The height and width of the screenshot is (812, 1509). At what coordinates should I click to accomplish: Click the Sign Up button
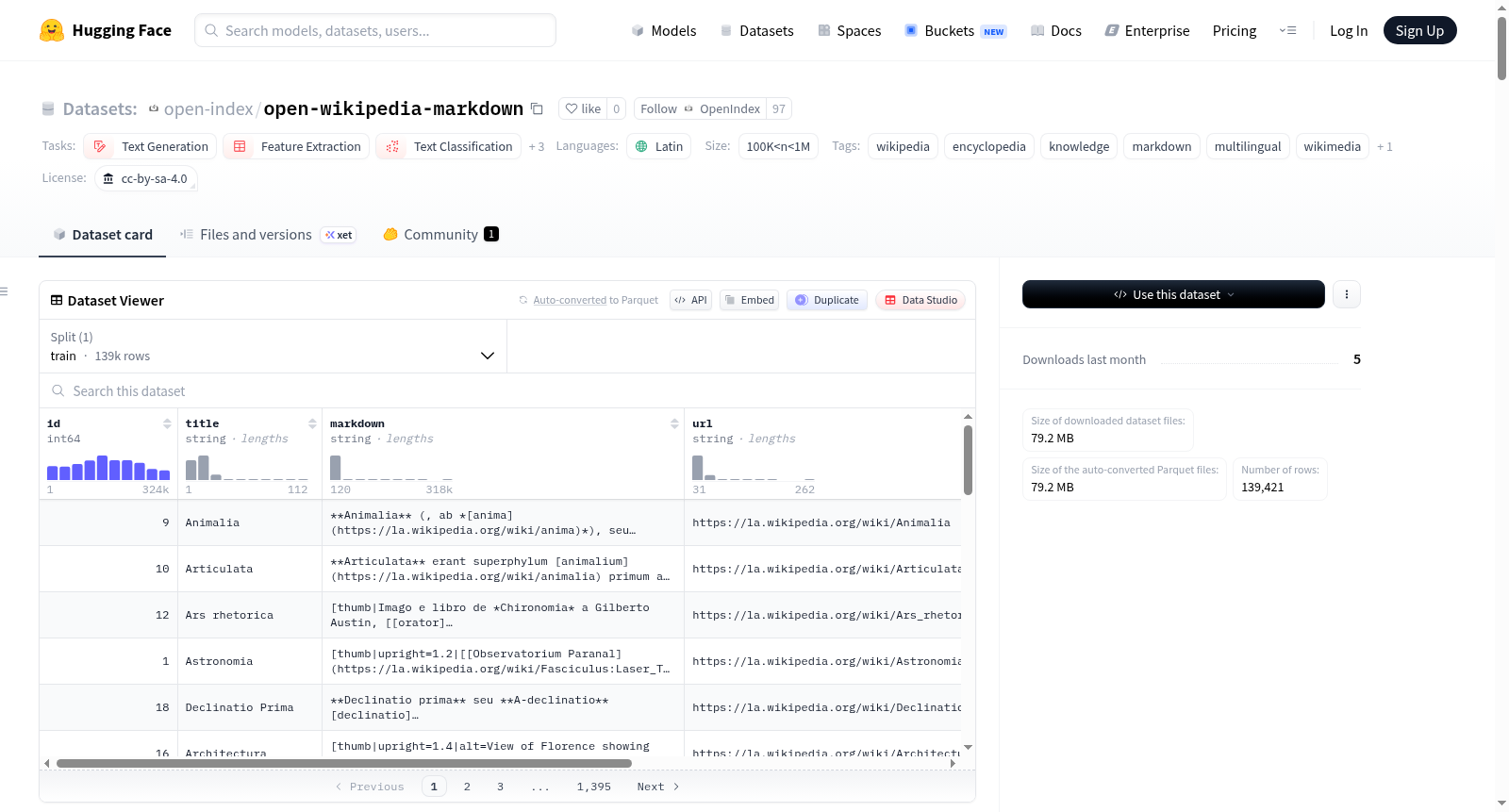click(x=1419, y=30)
